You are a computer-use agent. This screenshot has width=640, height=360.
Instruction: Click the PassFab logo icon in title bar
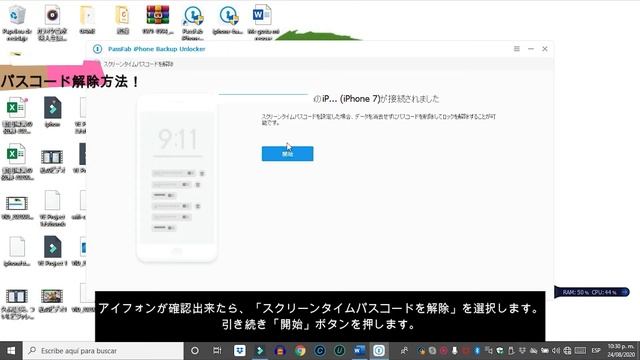click(x=98, y=49)
